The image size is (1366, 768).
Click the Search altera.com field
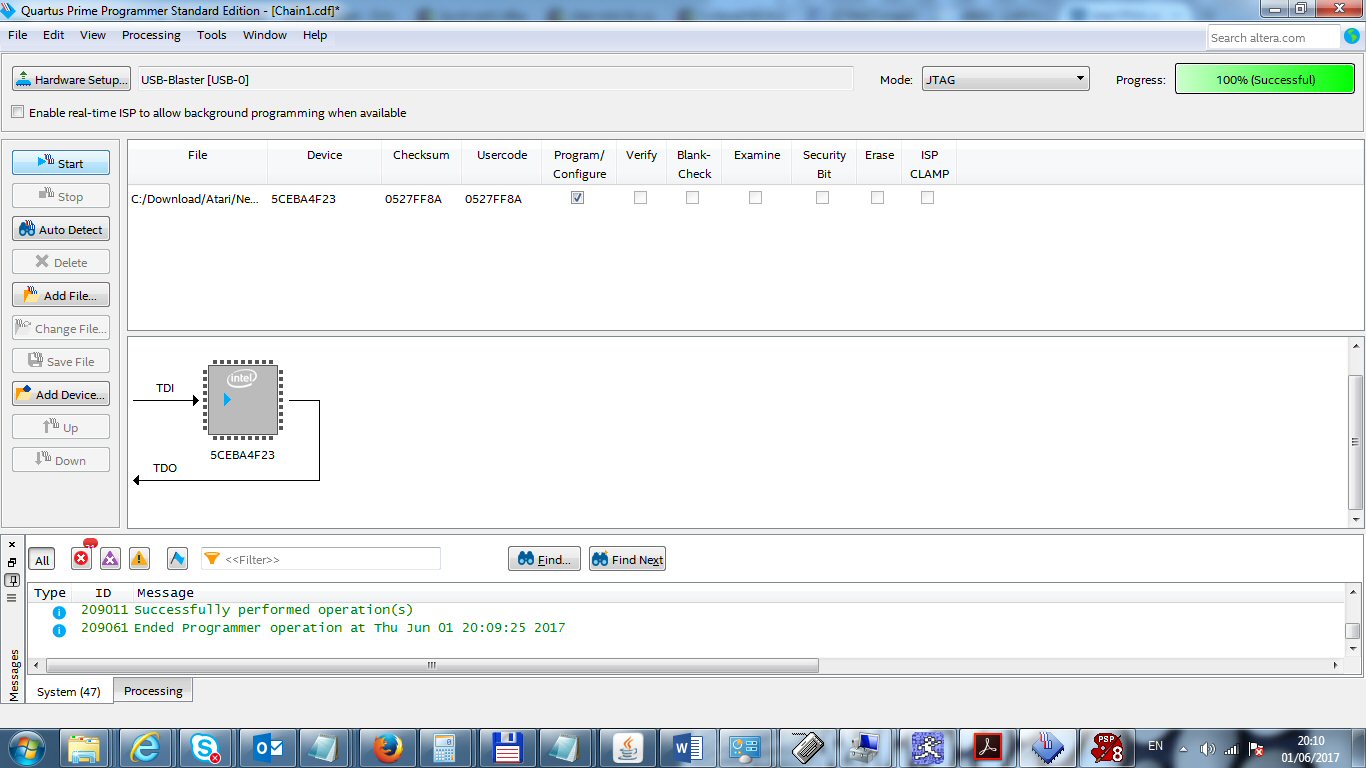click(x=1273, y=38)
